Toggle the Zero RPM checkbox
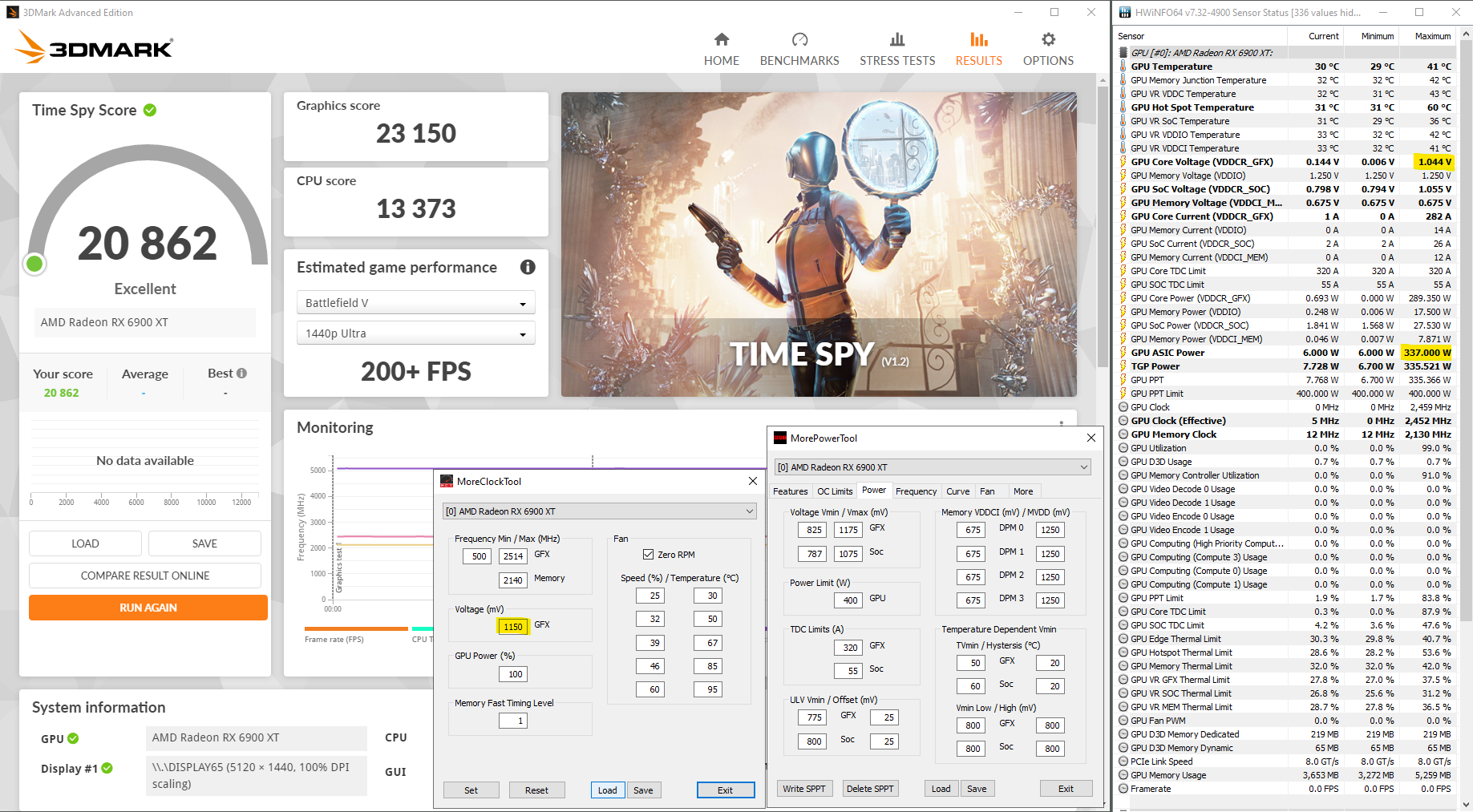The height and width of the screenshot is (812, 1473). tap(648, 555)
